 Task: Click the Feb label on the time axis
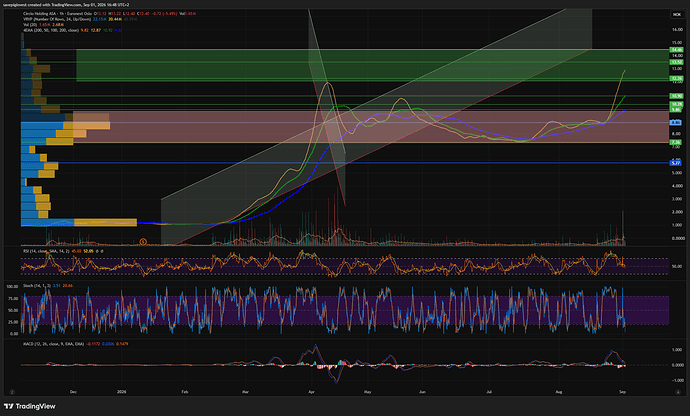pos(185,391)
